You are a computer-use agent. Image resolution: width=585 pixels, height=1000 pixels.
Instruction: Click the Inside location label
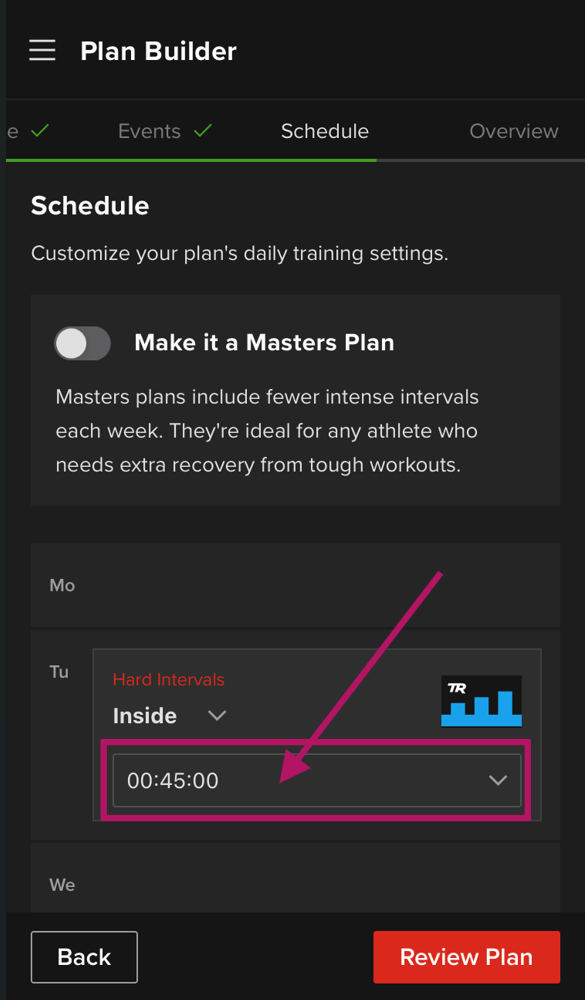[x=145, y=716]
